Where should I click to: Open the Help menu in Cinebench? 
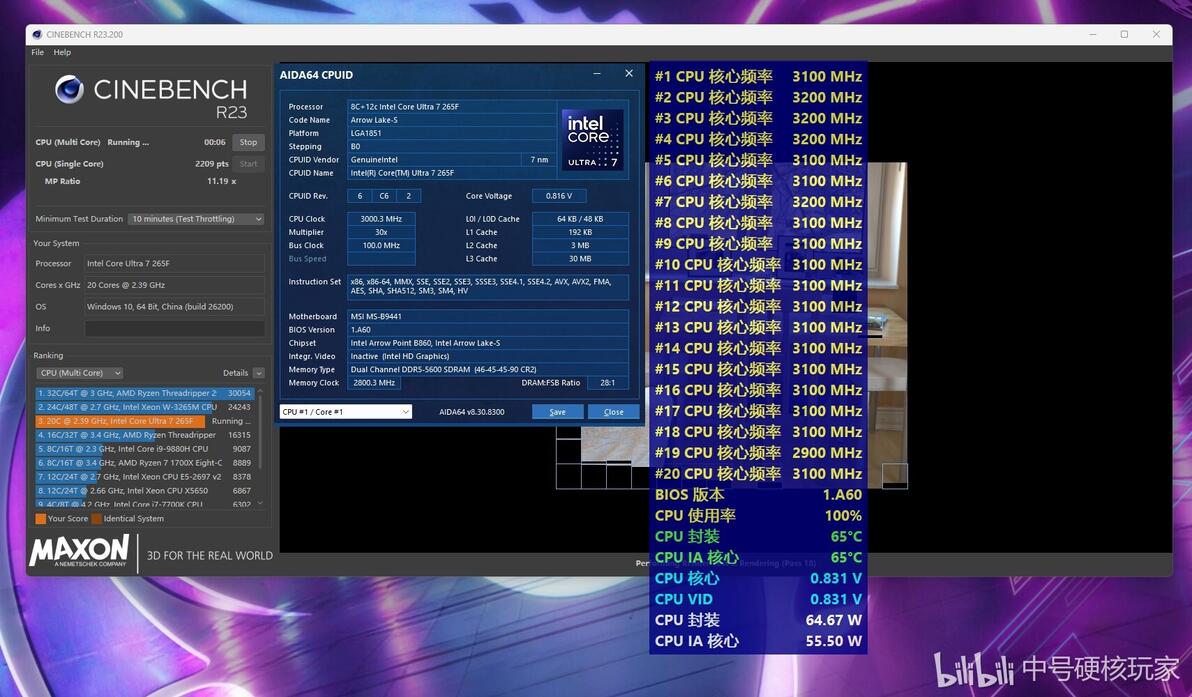coord(62,52)
